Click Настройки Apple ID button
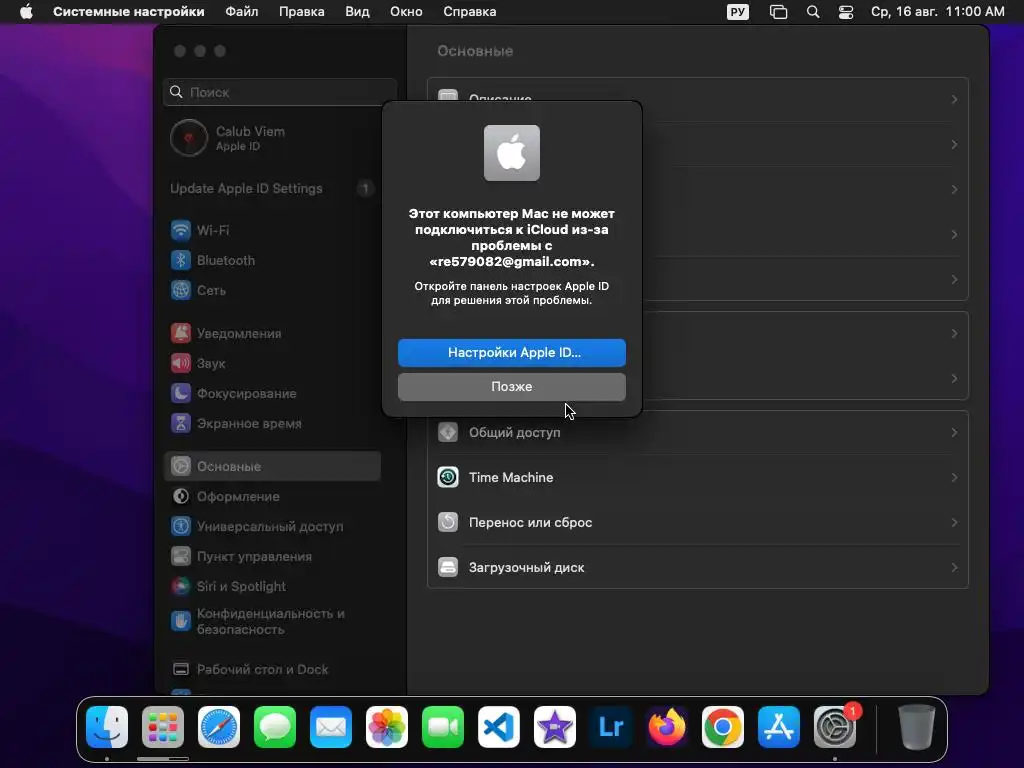1024x768 pixels. [x=512, y=353]
